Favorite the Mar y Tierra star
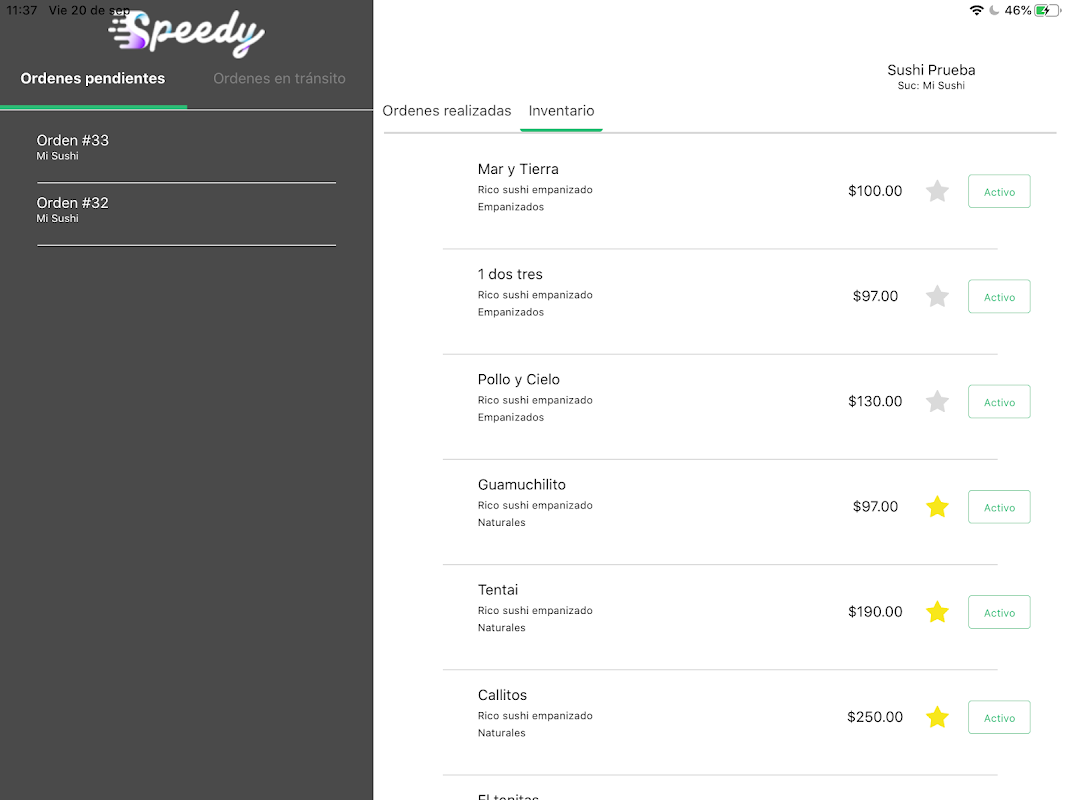 pyautogui.click(x=937, y=191)
